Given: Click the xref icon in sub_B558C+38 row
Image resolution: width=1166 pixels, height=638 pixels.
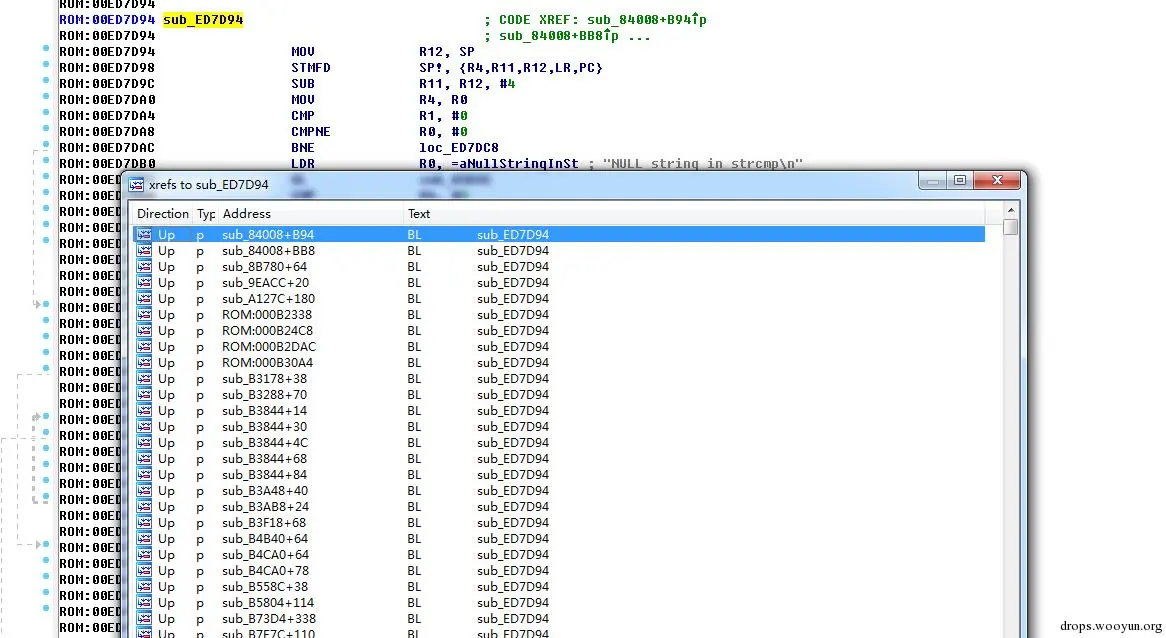Looking at the screenshot, I should [x=144, y=586].
